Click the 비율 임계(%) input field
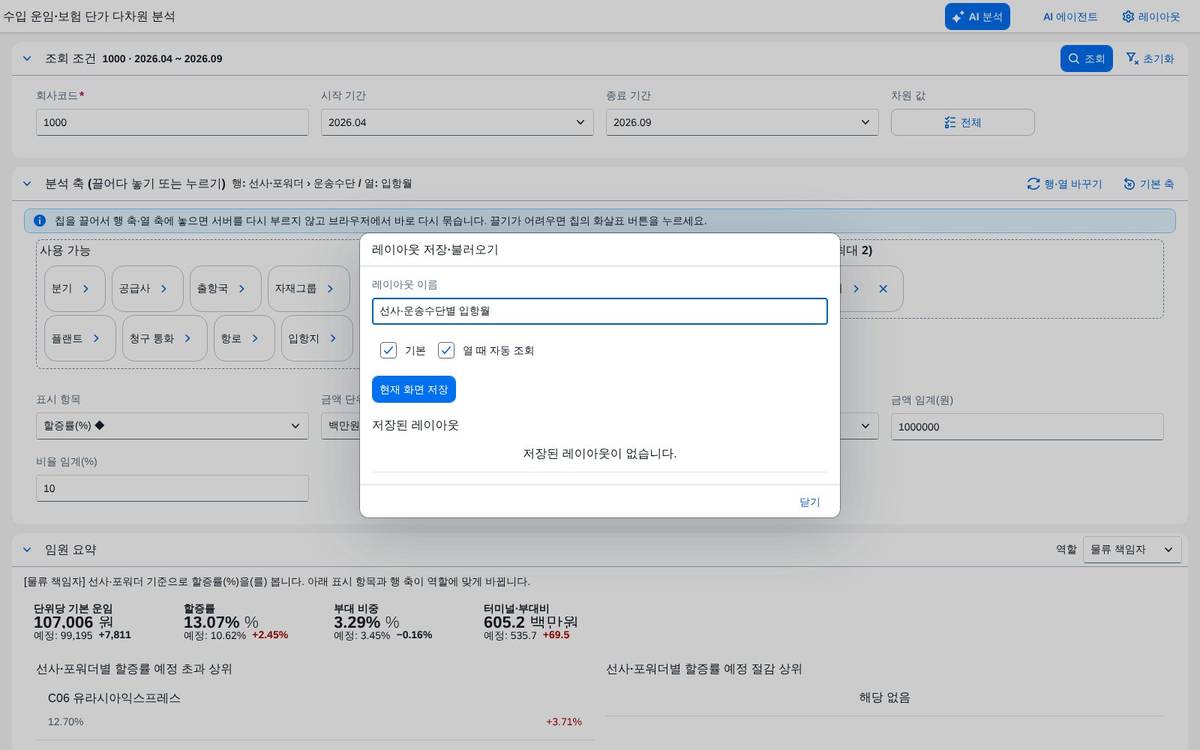This screenshot has height=750, width=1200. coord(172,488)
